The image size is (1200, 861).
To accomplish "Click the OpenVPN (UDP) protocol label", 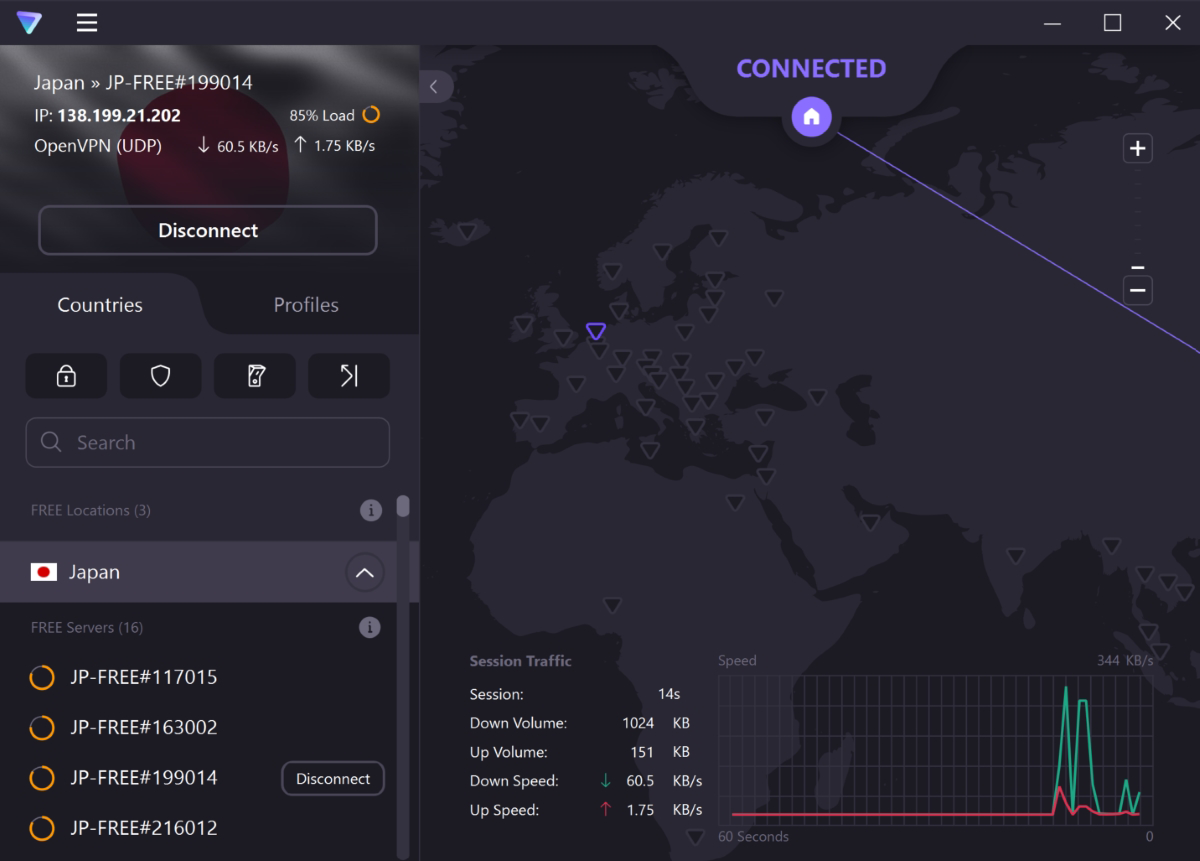I will pyautogui.click(x=98, y=146).
